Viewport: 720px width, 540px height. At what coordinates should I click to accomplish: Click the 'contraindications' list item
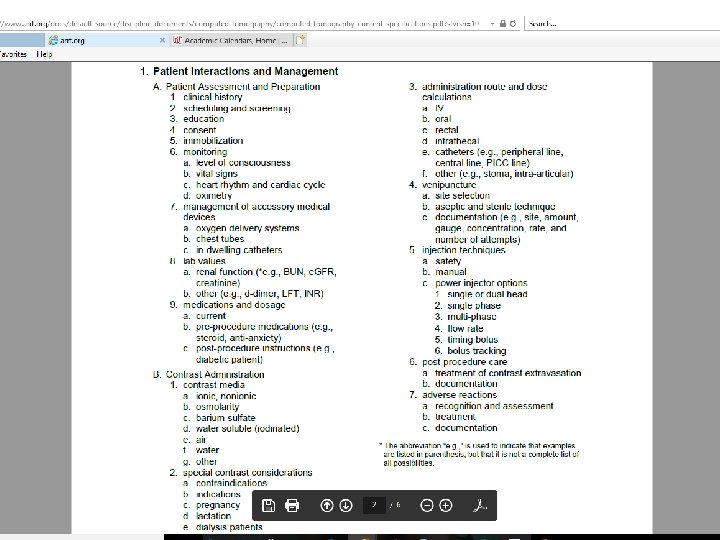(x=231, y=483)
